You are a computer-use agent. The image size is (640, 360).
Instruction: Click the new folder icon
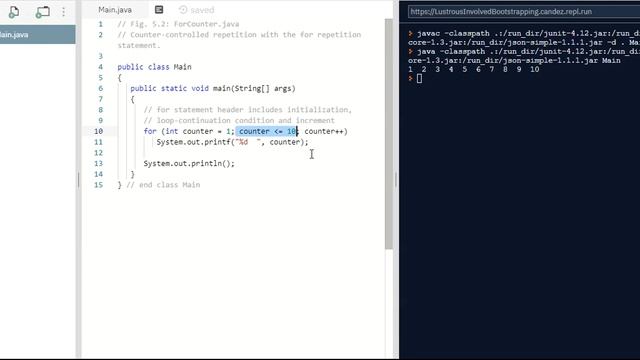point(42,12)
